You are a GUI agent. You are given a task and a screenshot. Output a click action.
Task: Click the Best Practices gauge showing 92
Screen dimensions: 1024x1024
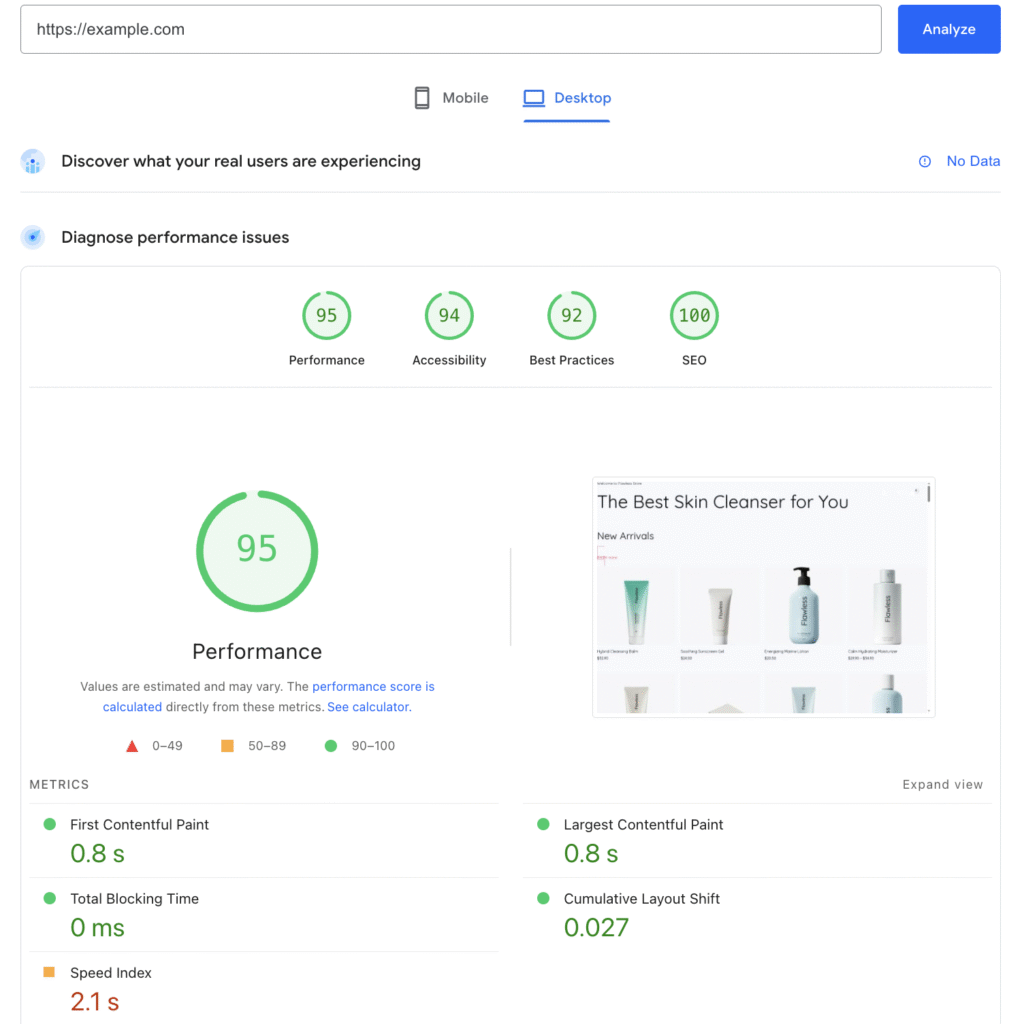click(x=571, y=315)
